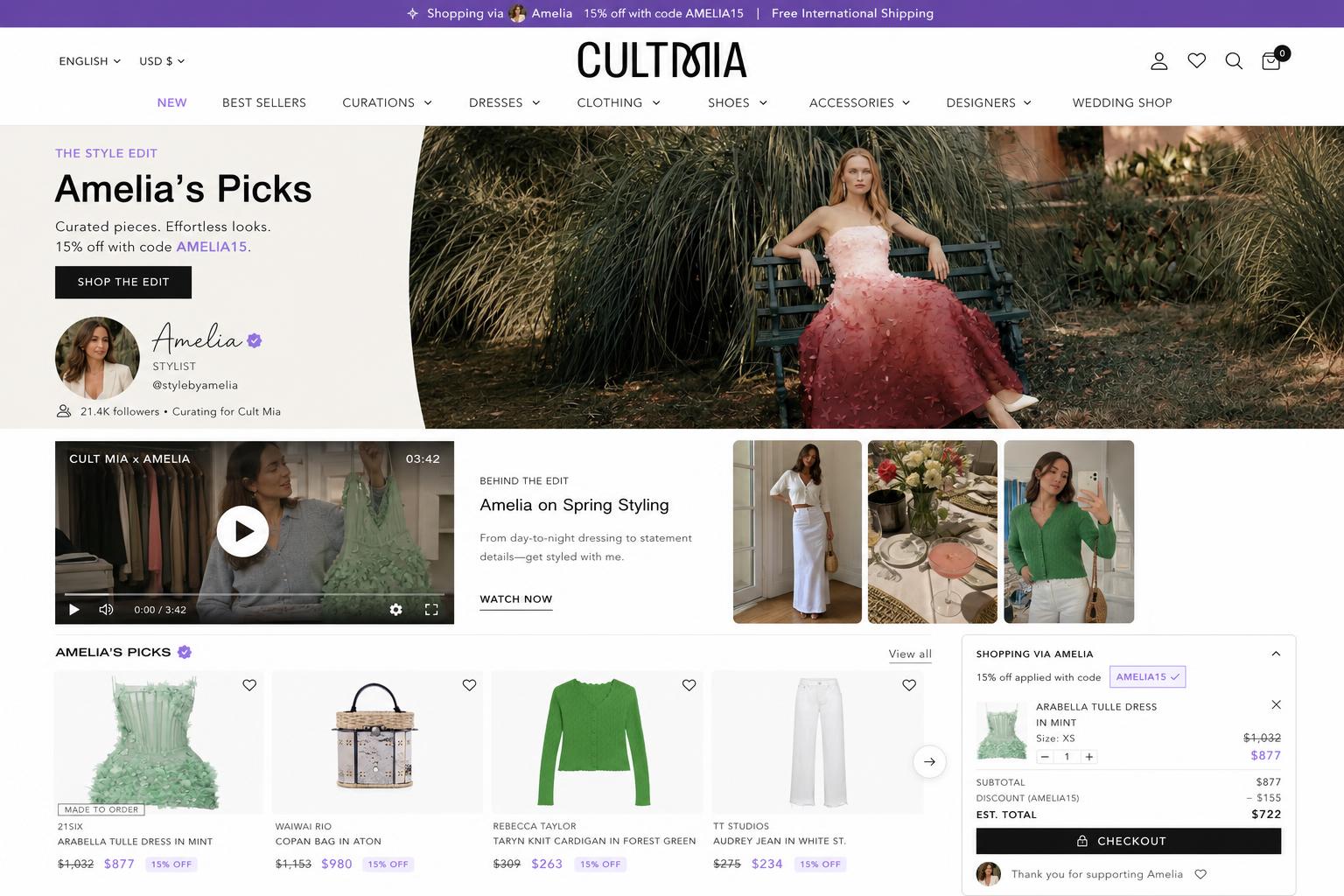1344x896 pixels.
Task: Click Amelia's avatar beside Thank you message
Action: tap(989, 874)
